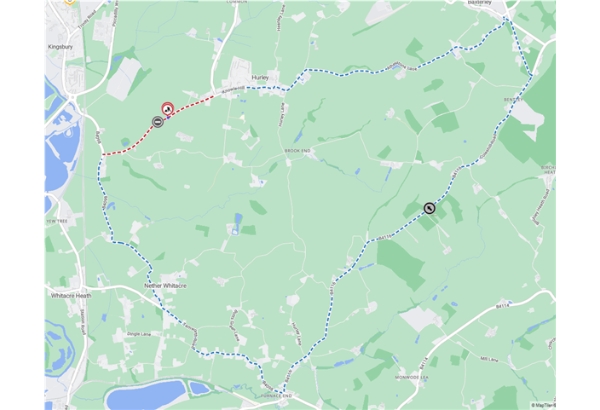Click the large blue reservoir at bottom
This screenshot has height=410, width=600.
145,394
